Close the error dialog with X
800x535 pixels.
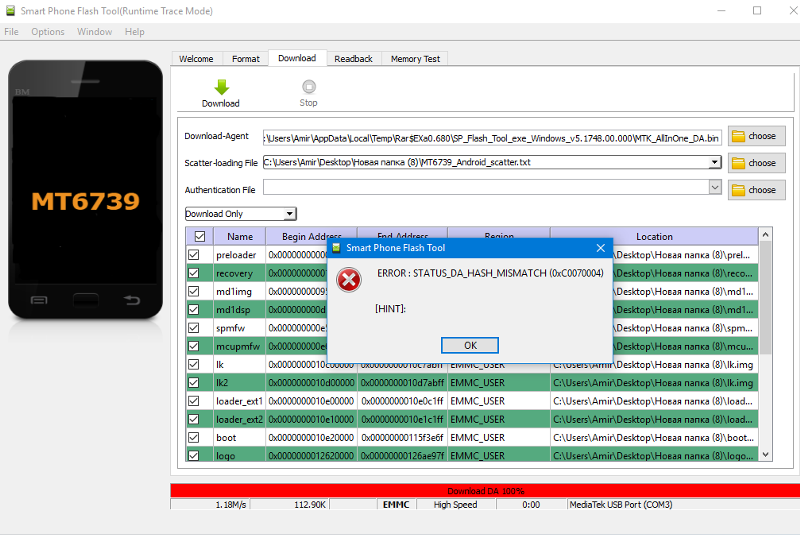pos(600,247)
